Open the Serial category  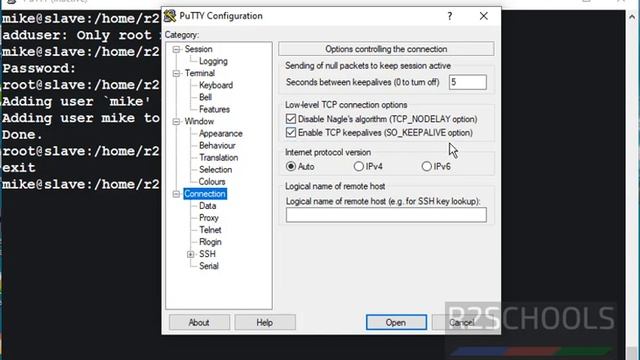[x=209, y=266]
